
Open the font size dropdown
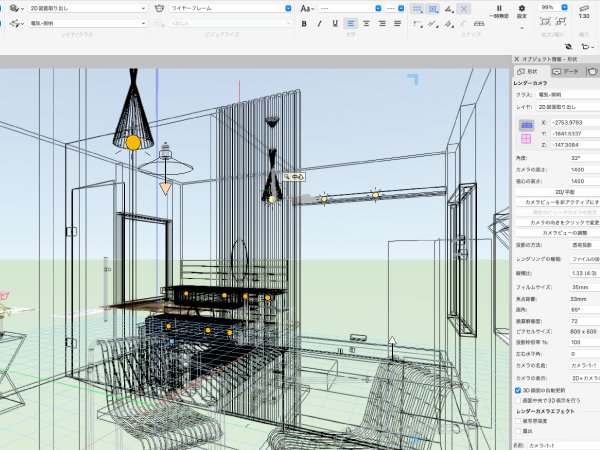[x=395, y=8]
